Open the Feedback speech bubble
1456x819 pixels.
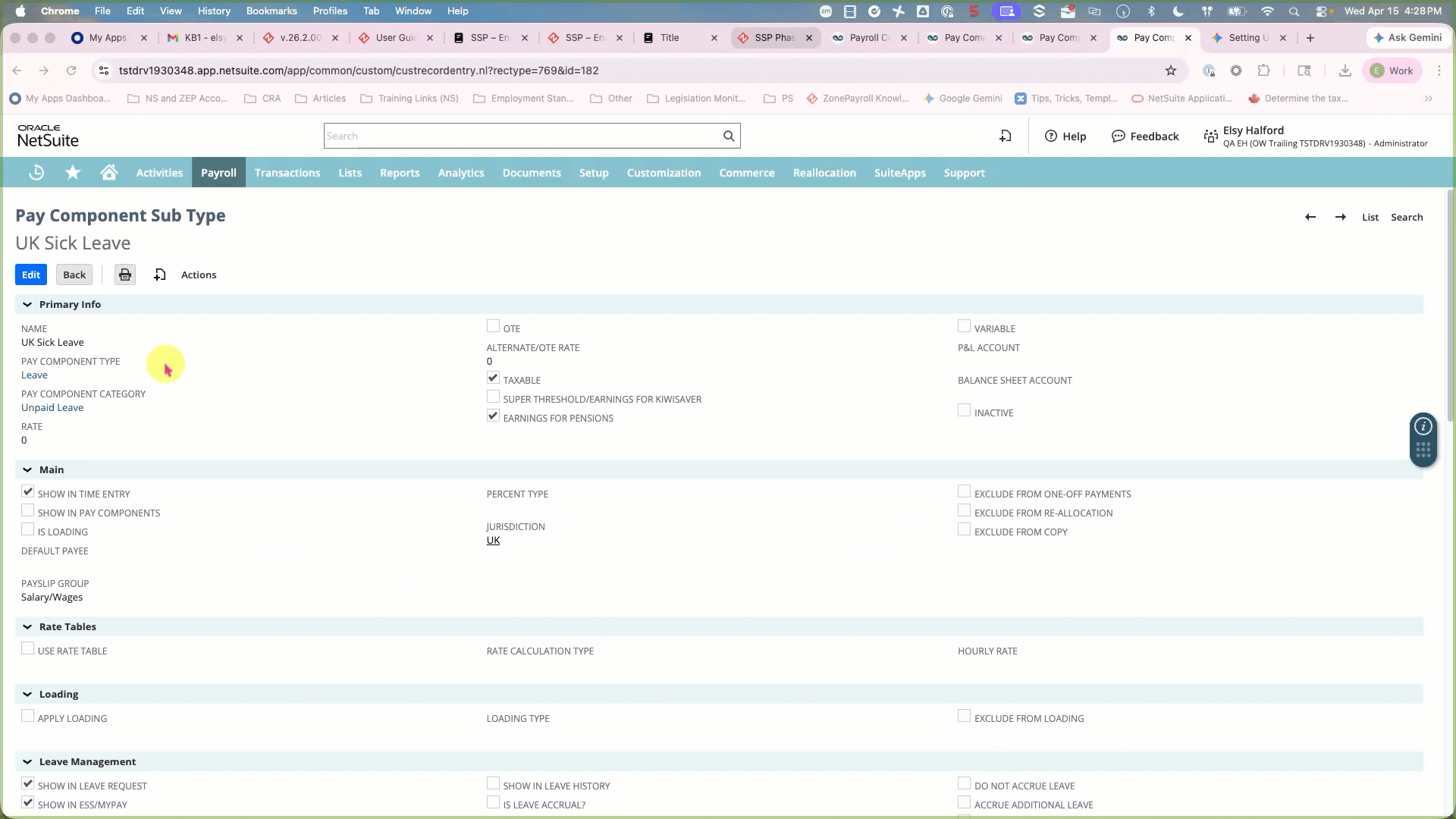(1119, 136)
